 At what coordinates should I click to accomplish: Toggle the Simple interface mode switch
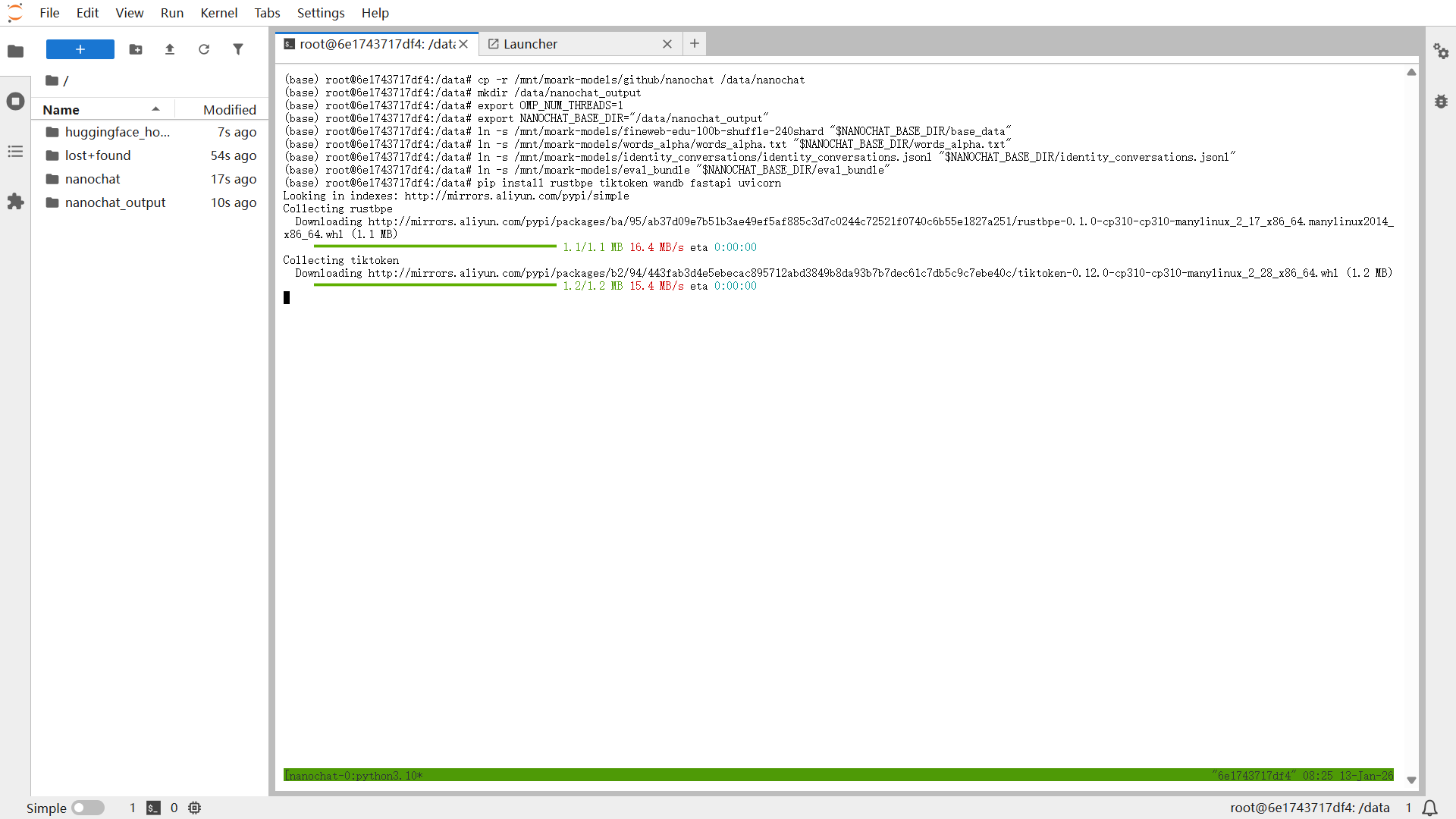[x=88, y=808]
